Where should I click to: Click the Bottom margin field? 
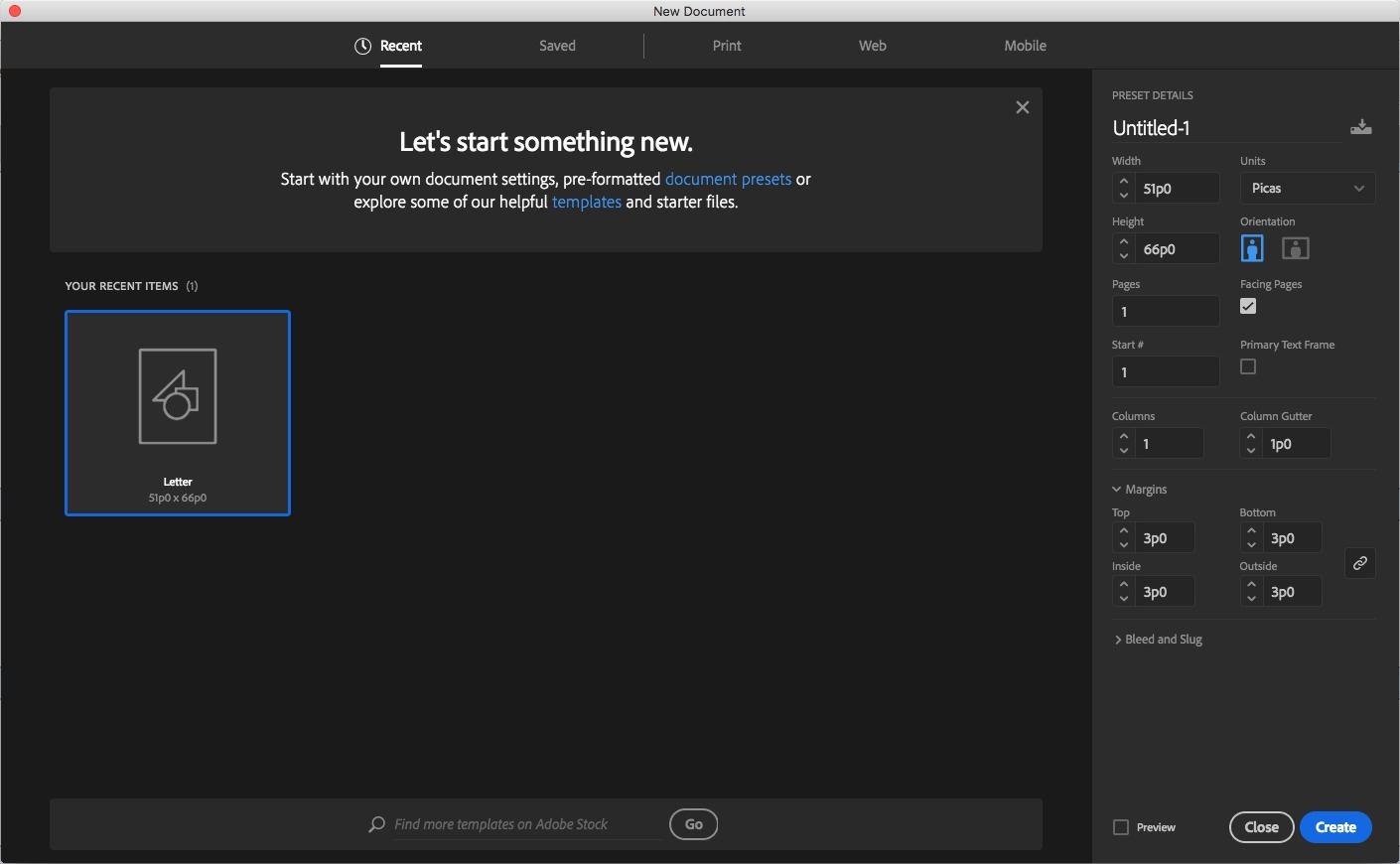1293,537
